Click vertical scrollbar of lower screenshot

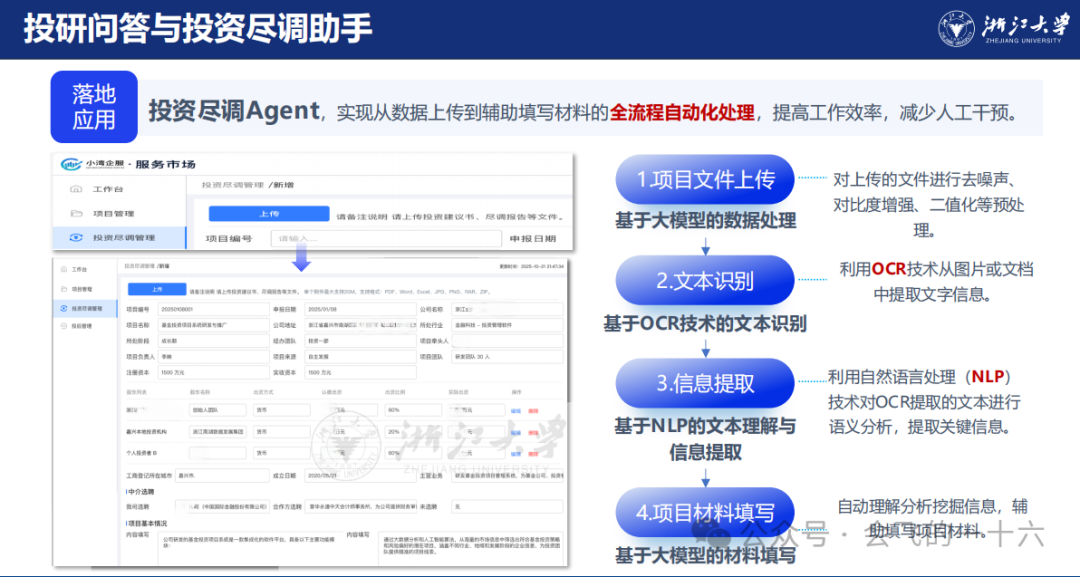click(x=568, y=331)
